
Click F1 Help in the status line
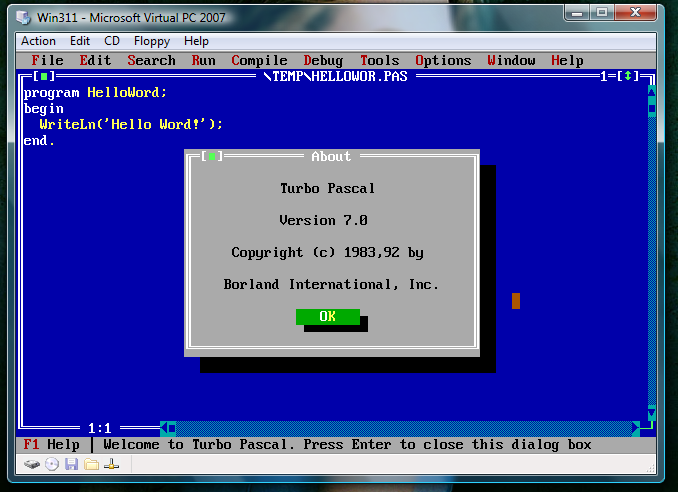tap(51, 444)
